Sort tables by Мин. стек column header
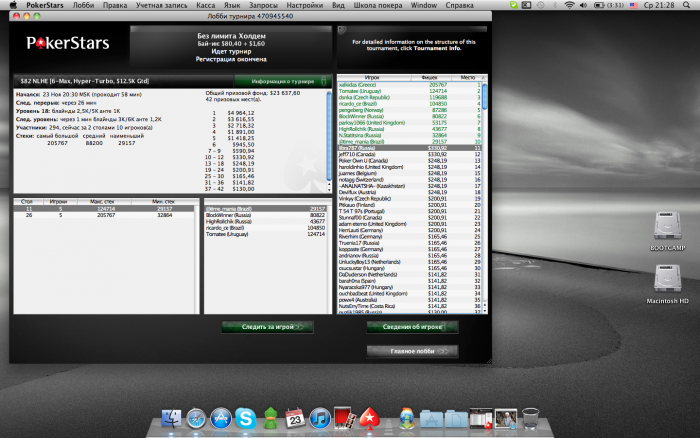 point(163,202)
